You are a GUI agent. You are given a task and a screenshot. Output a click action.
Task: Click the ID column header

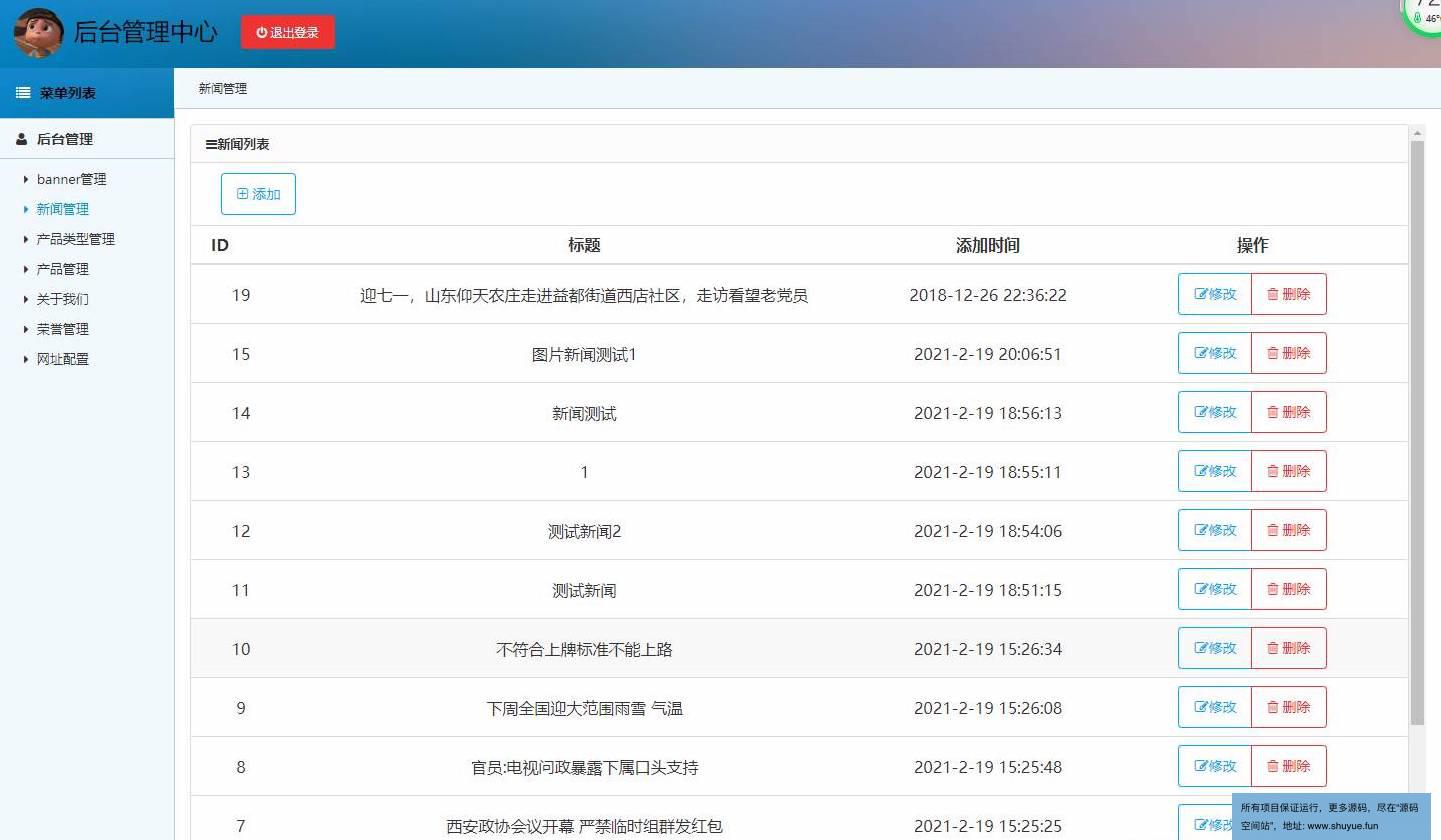220,245
